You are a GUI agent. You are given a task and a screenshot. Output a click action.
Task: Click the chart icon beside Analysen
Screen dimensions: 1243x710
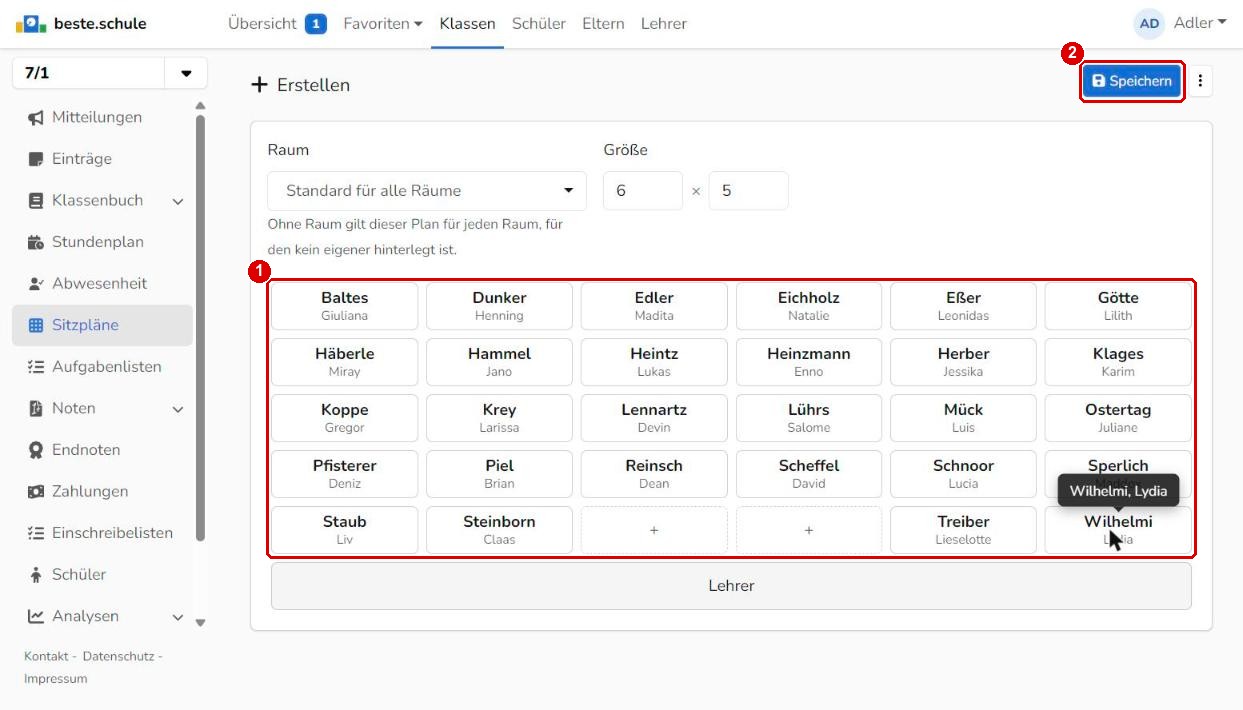click(36, 616)
